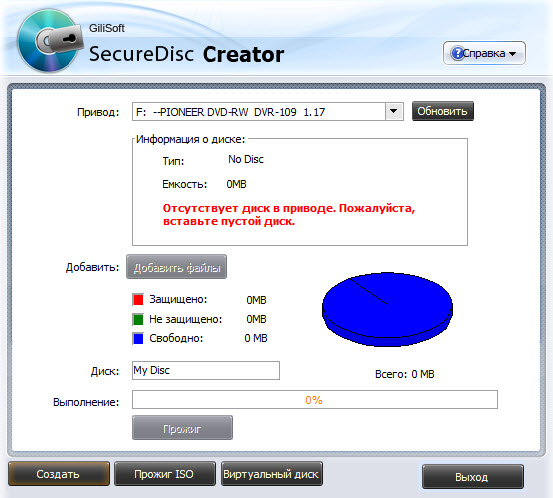553x498 pixels.
Task: Click the SecureDisc Creator disc logo
Action: tap(50, 40)
